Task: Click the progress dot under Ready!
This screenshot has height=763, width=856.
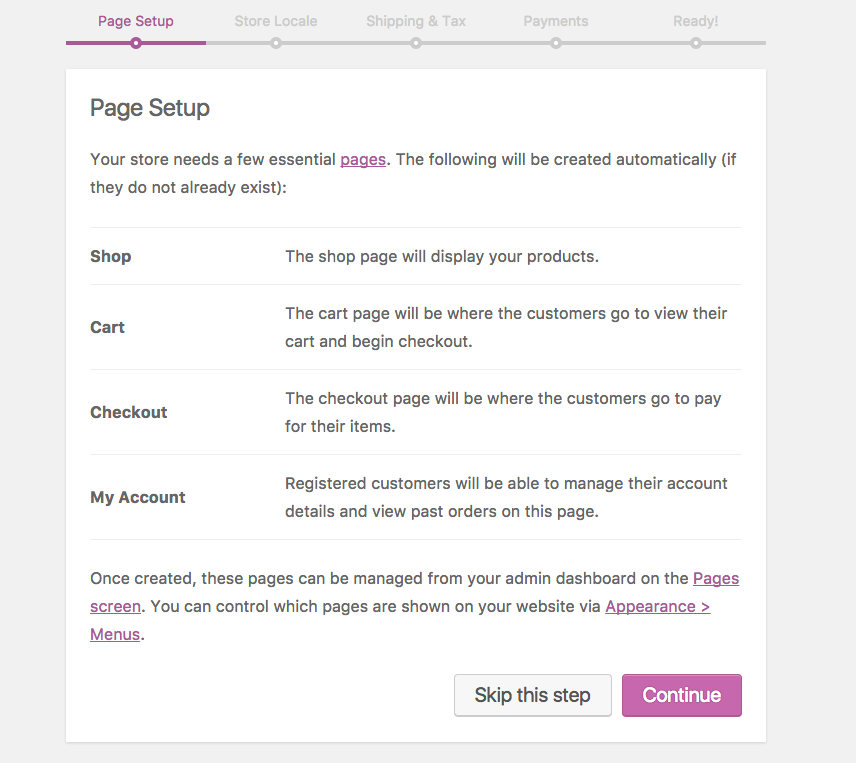Action: point(696,43)
